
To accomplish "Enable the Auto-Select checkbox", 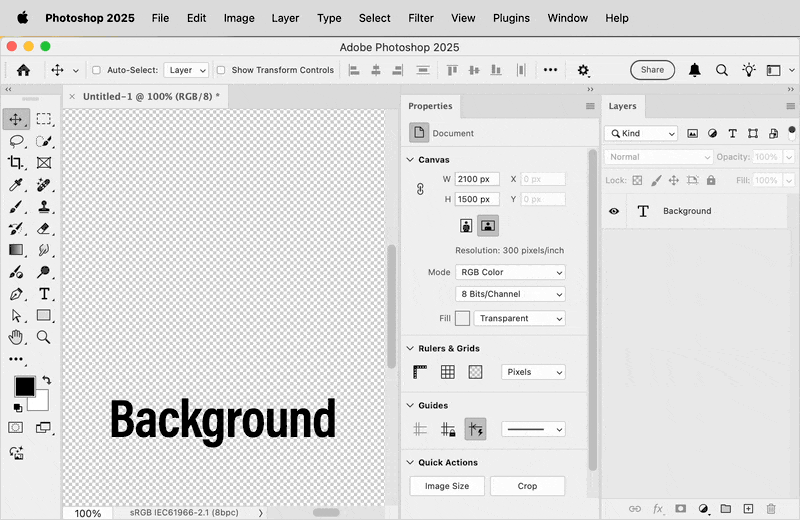I will pyautogui.click(x=96, y=70).
